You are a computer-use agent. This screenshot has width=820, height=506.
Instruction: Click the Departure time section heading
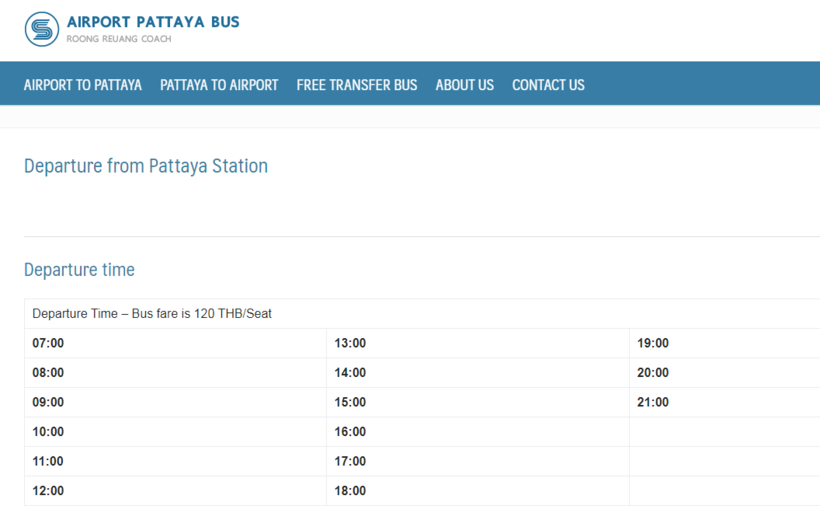79,270
